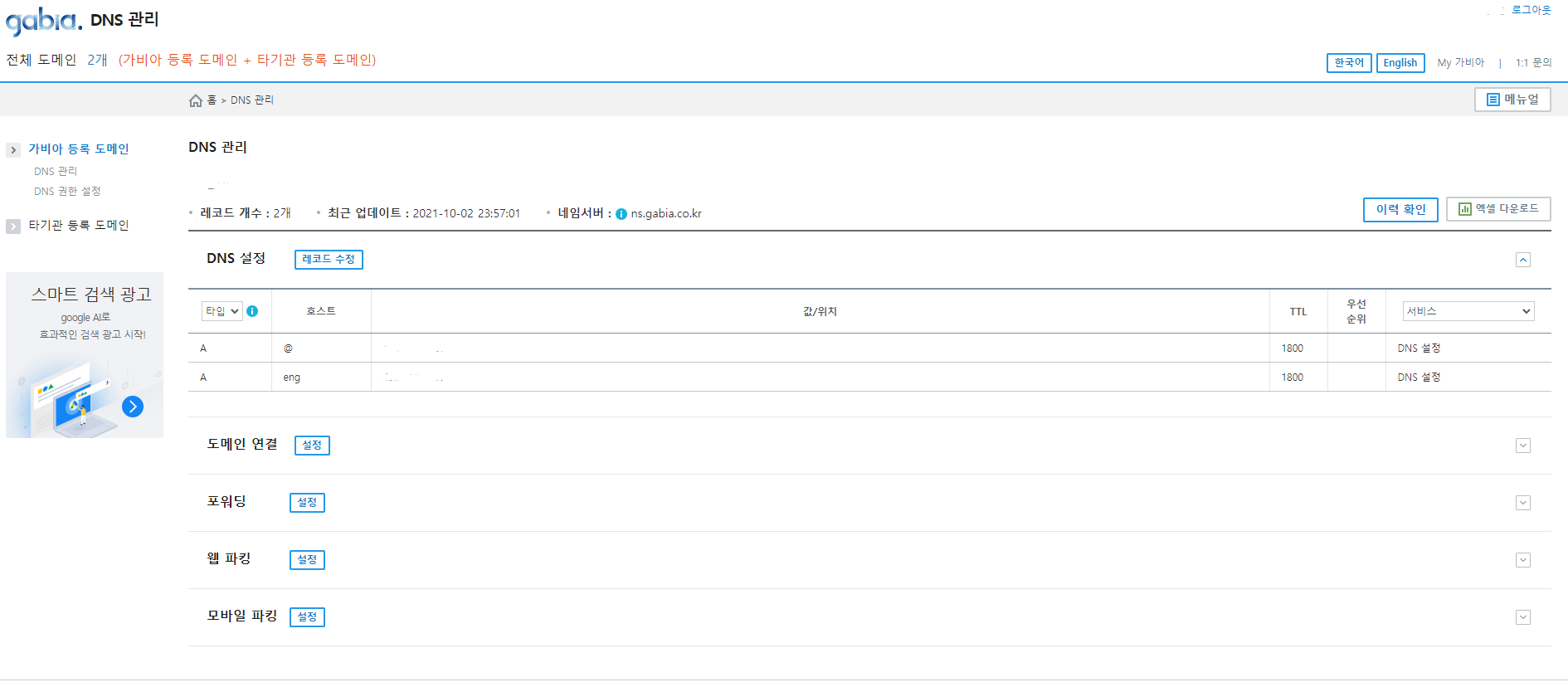Click 홈 breadcrumb link
Screen dimensions: 1568x687
coord(212,100)
